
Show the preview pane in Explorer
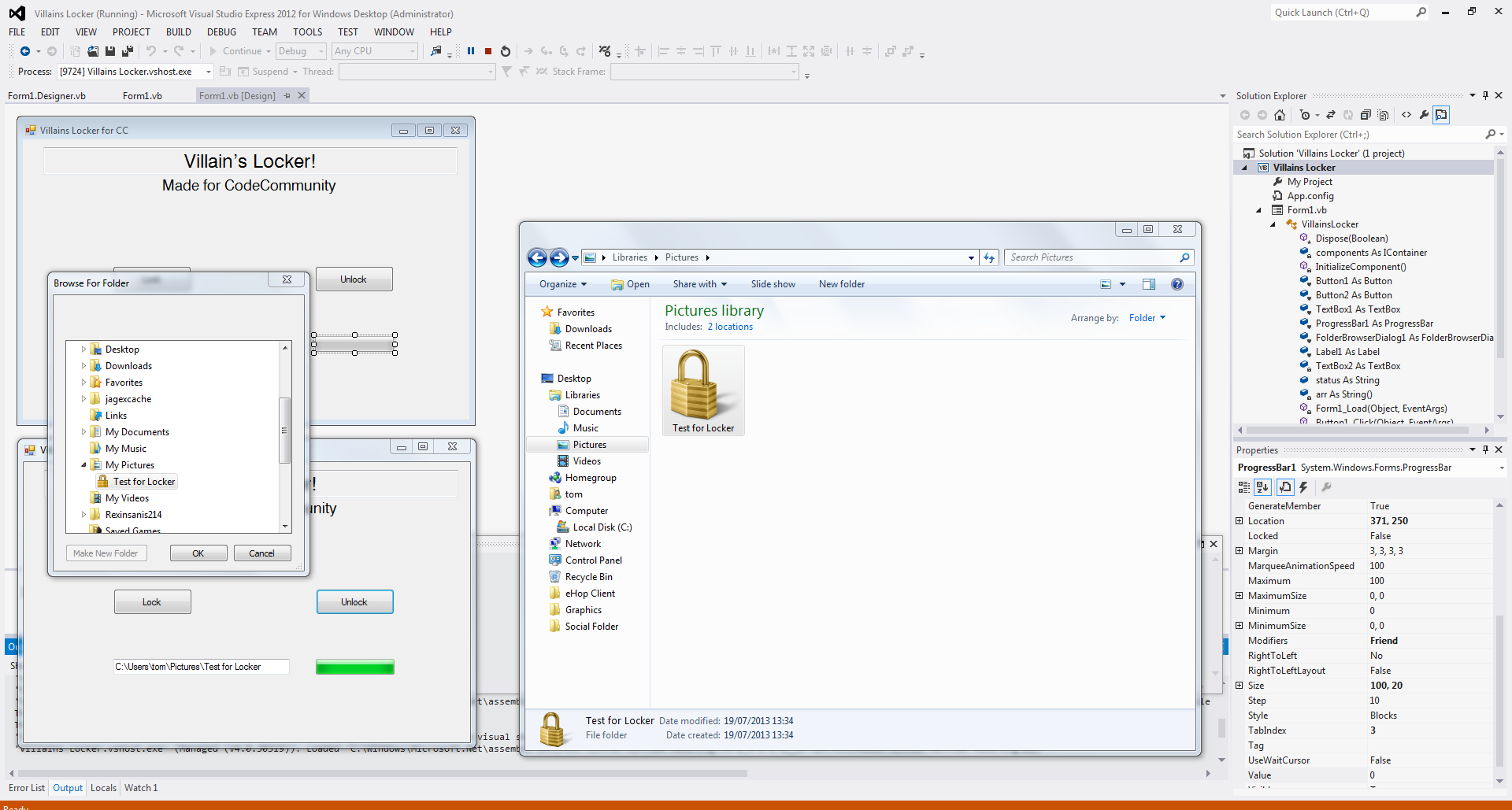[x=1149, y=284]
